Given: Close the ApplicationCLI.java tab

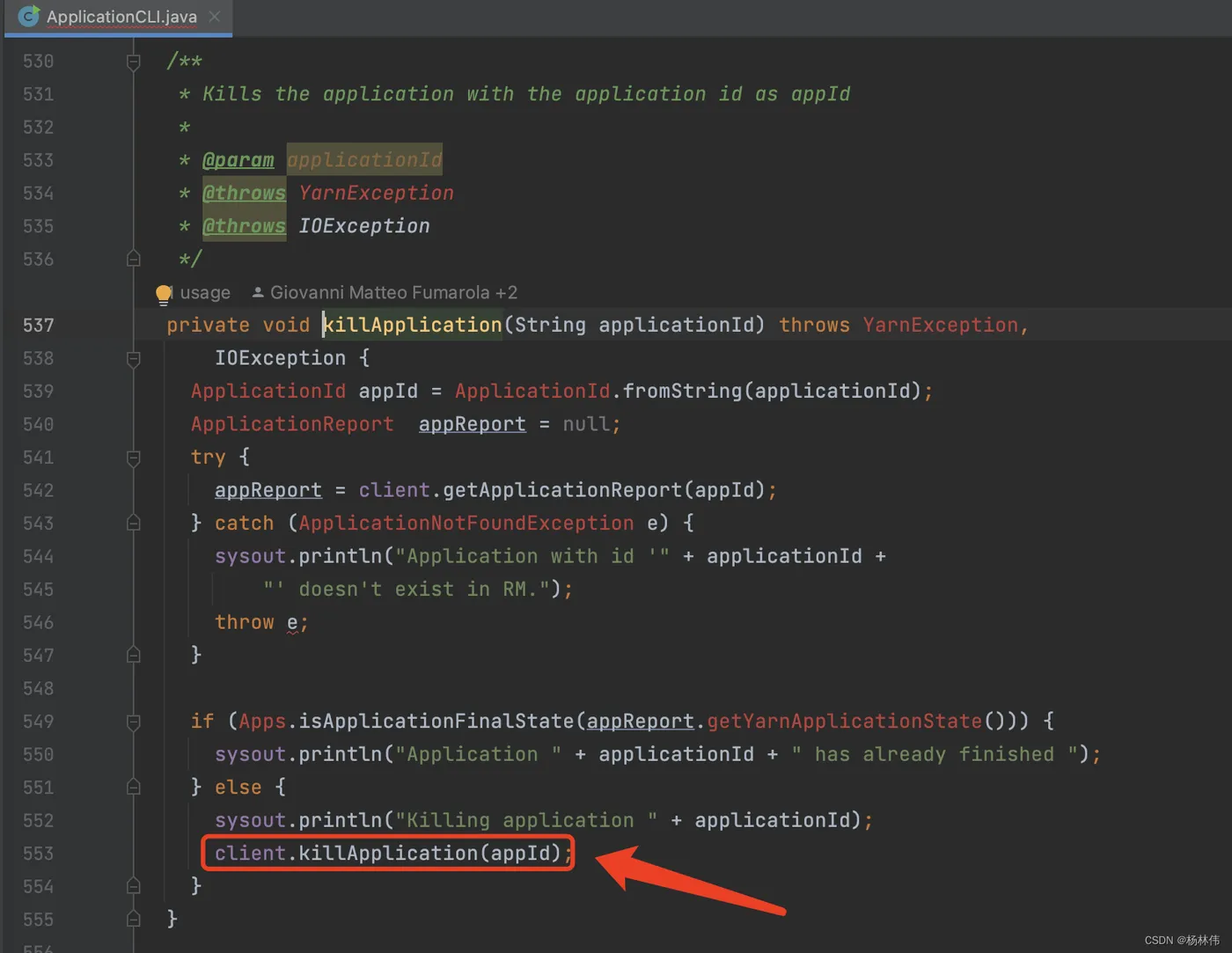Looking at the screenshot, I should pyautogui.click(x=215, y=17).
